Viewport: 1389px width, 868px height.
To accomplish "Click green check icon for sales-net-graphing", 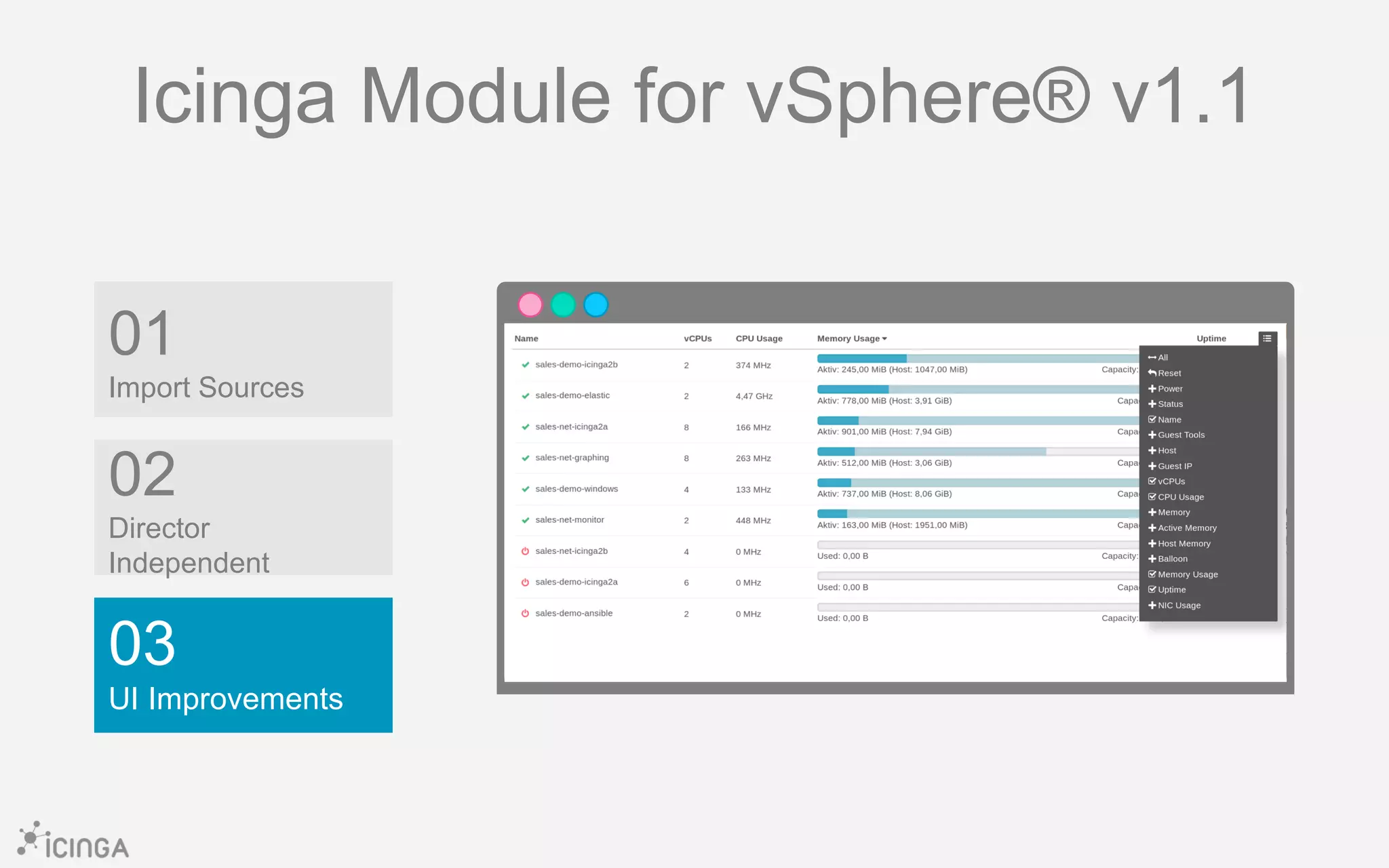I will point(525,458).
